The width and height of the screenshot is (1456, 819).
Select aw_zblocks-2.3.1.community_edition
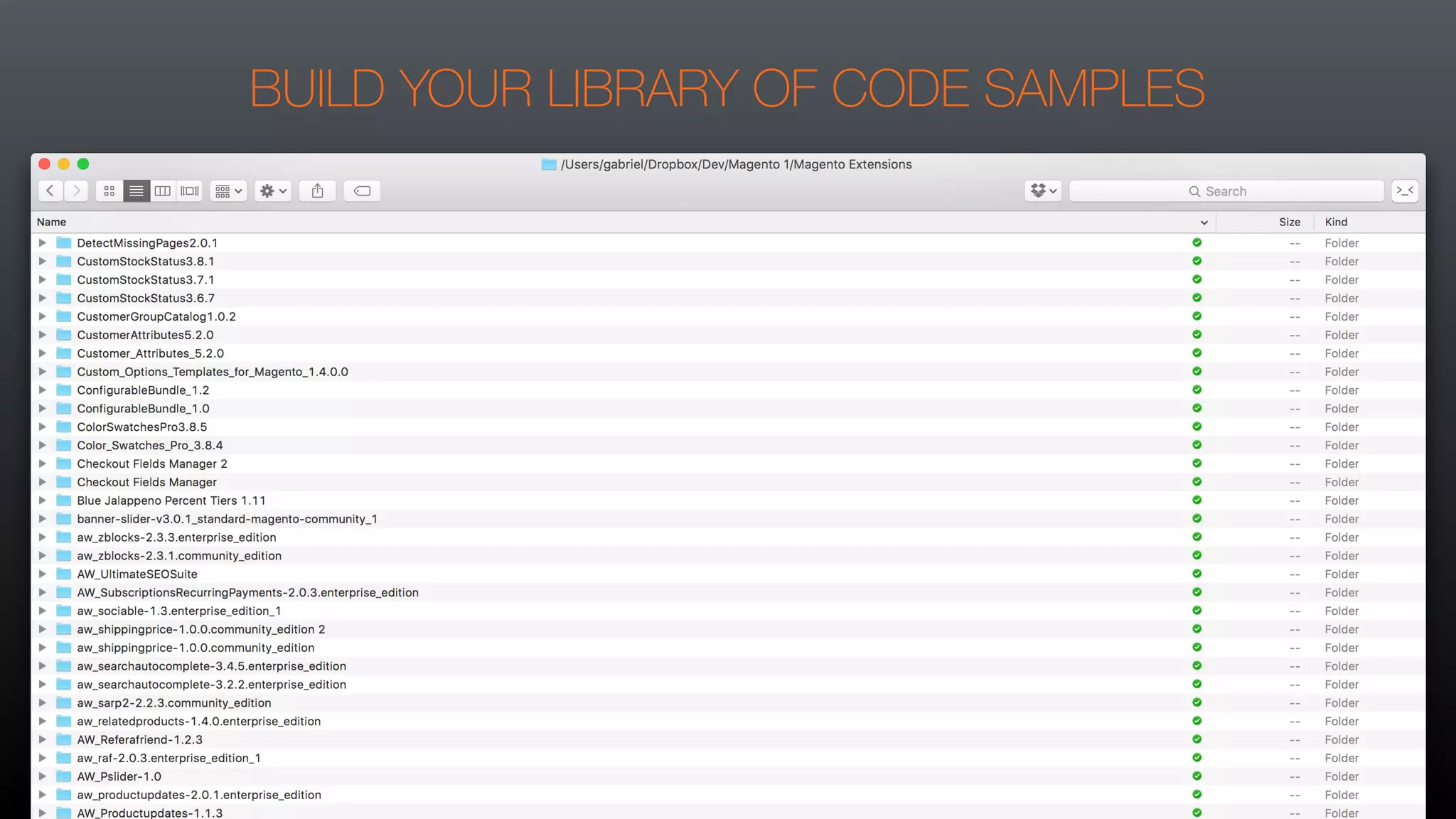point(179,556)
